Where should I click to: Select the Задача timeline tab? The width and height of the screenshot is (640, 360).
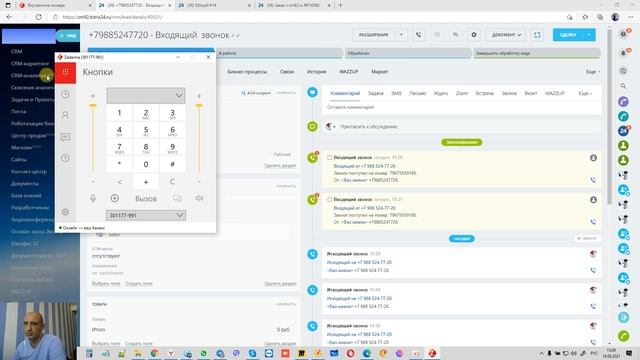376,93
